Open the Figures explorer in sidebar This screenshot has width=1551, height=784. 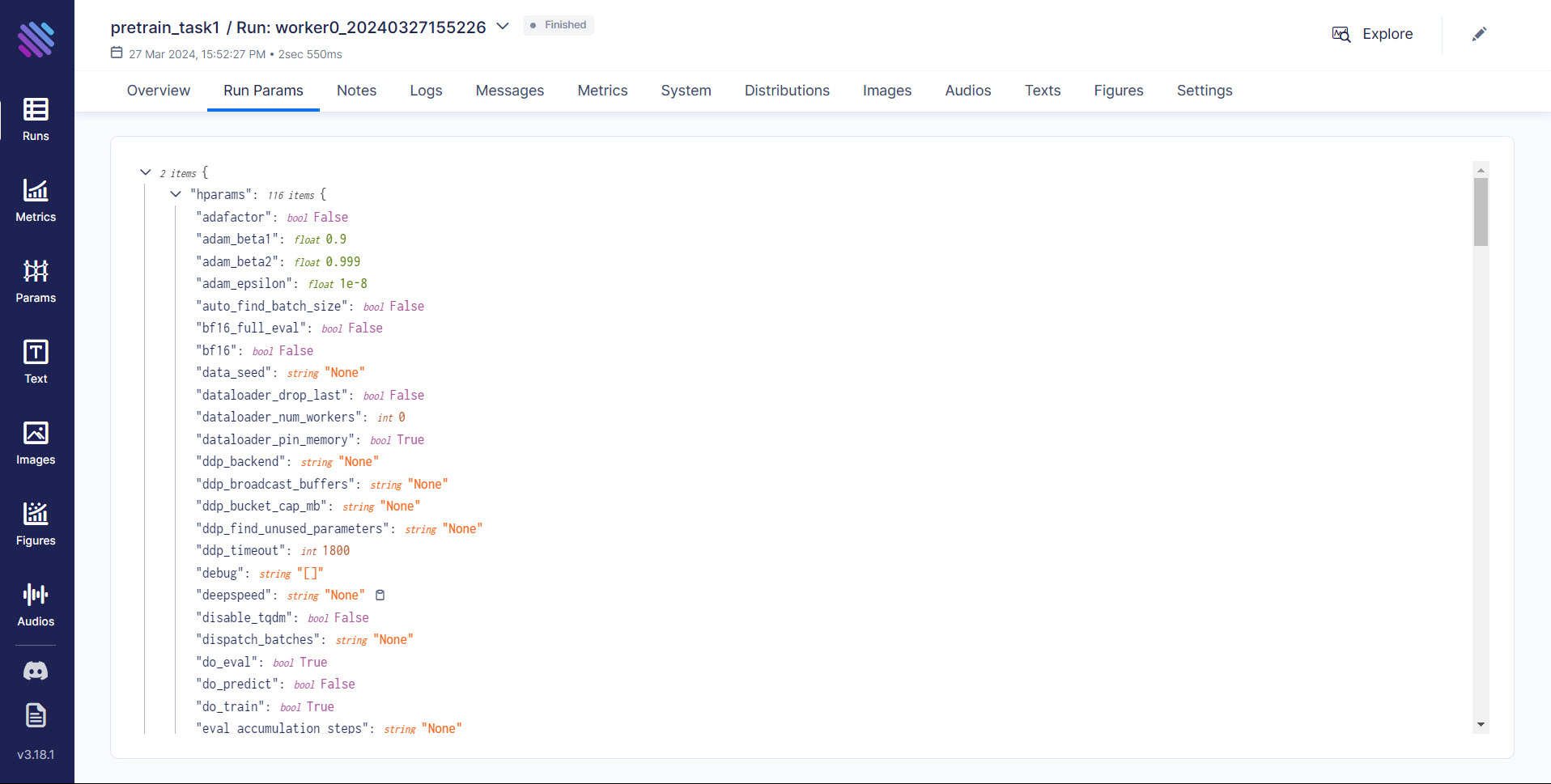36,523
